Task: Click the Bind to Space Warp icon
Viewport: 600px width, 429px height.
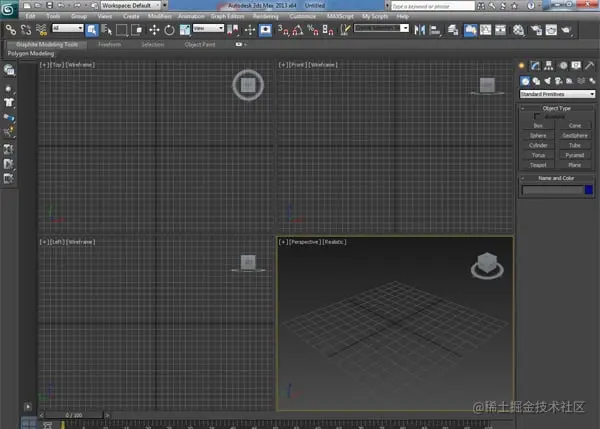Action: (x=41, y=30)
